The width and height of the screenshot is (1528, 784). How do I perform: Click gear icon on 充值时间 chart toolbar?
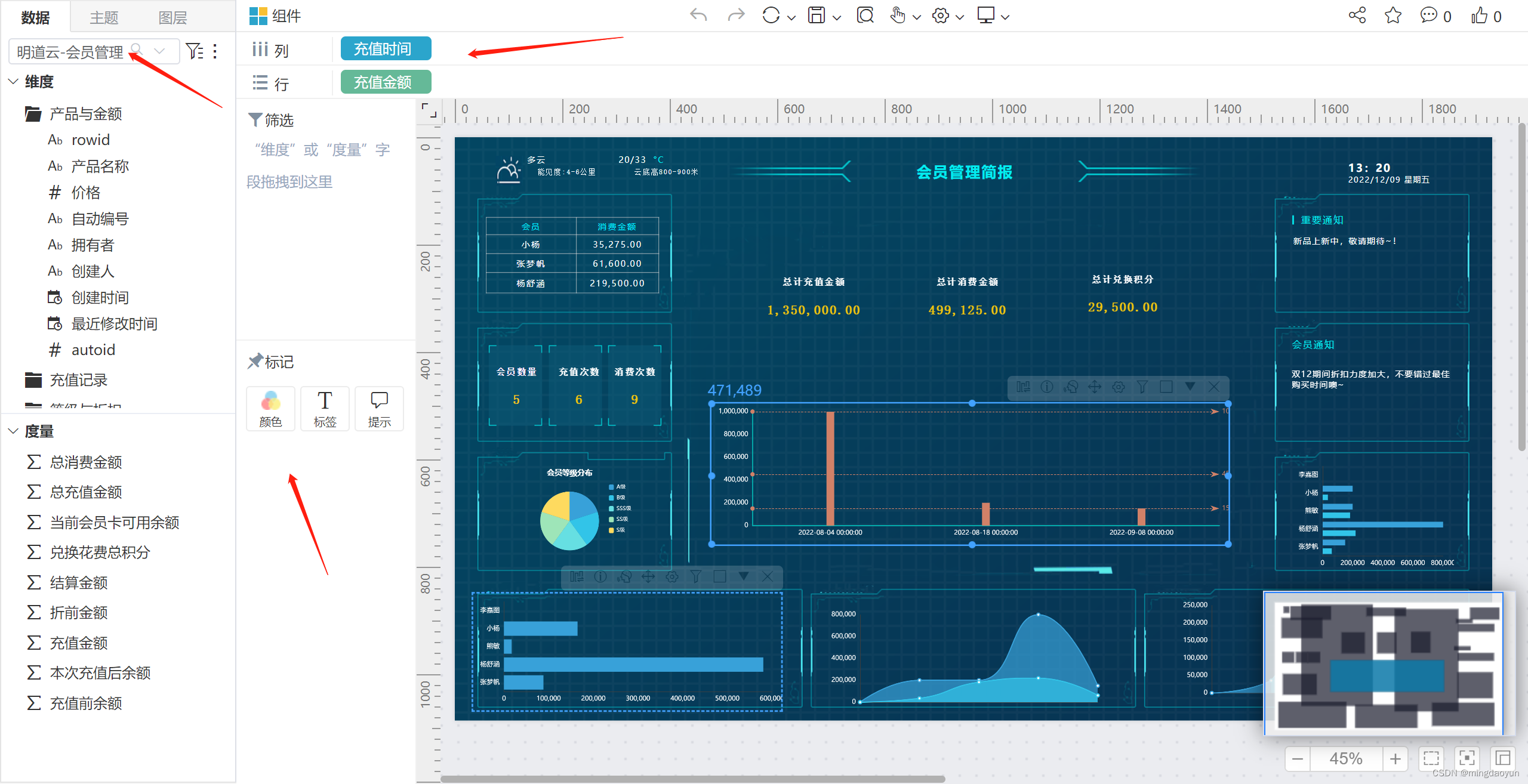pyautogui.click(x=1119, y=387)
